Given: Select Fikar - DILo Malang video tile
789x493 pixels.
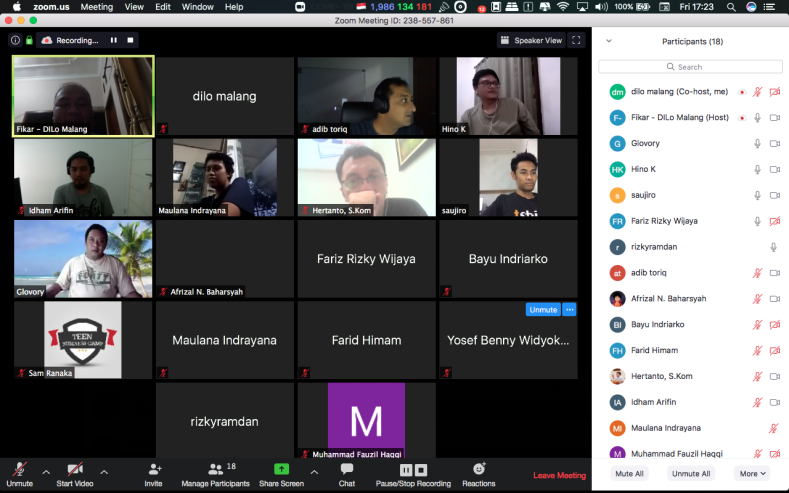Looking at the screenshot, I should pyautogui.click(x=83, y=96).
